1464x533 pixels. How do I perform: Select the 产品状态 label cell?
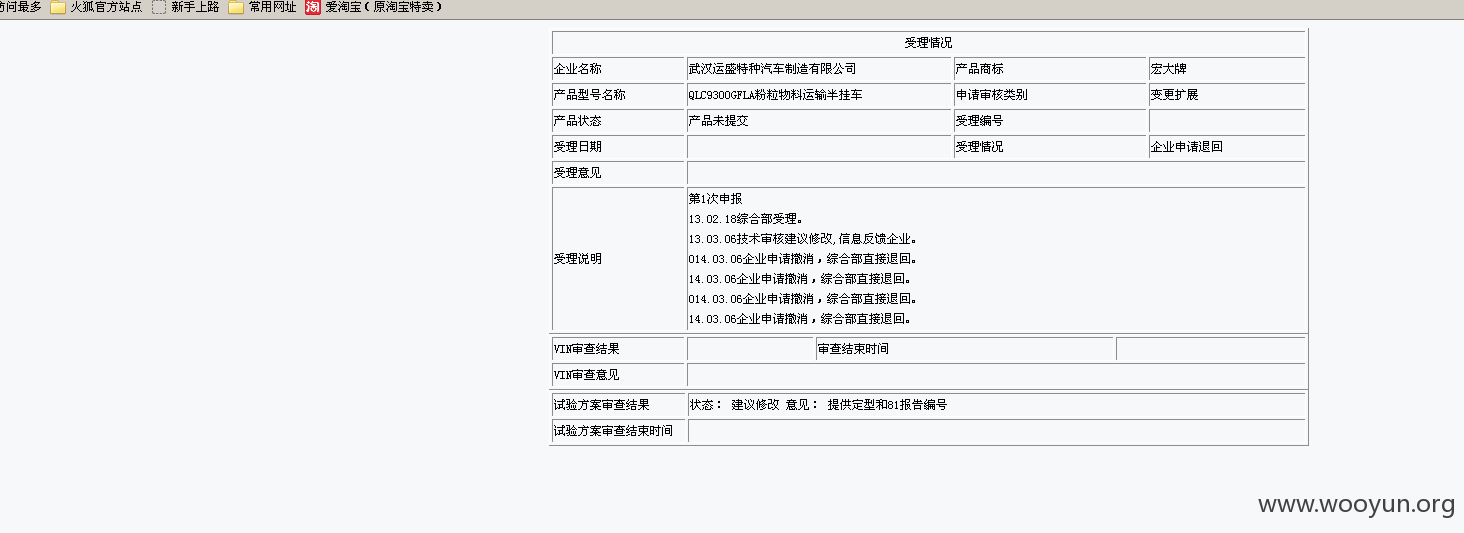[x=618, y=121]
